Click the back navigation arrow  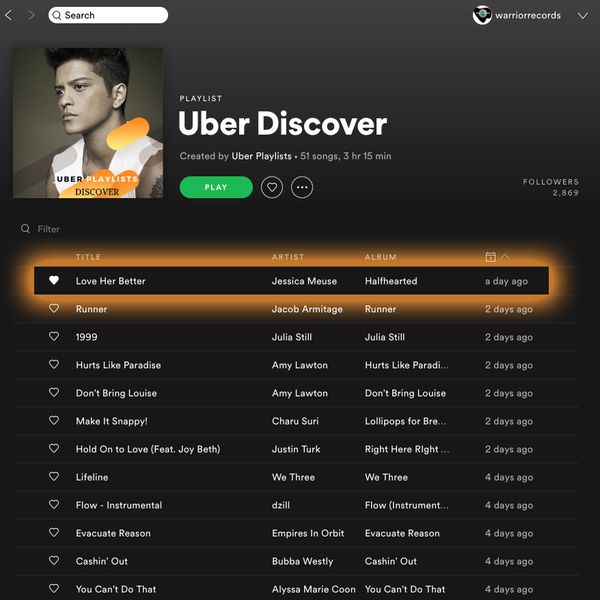pos(10,16)
